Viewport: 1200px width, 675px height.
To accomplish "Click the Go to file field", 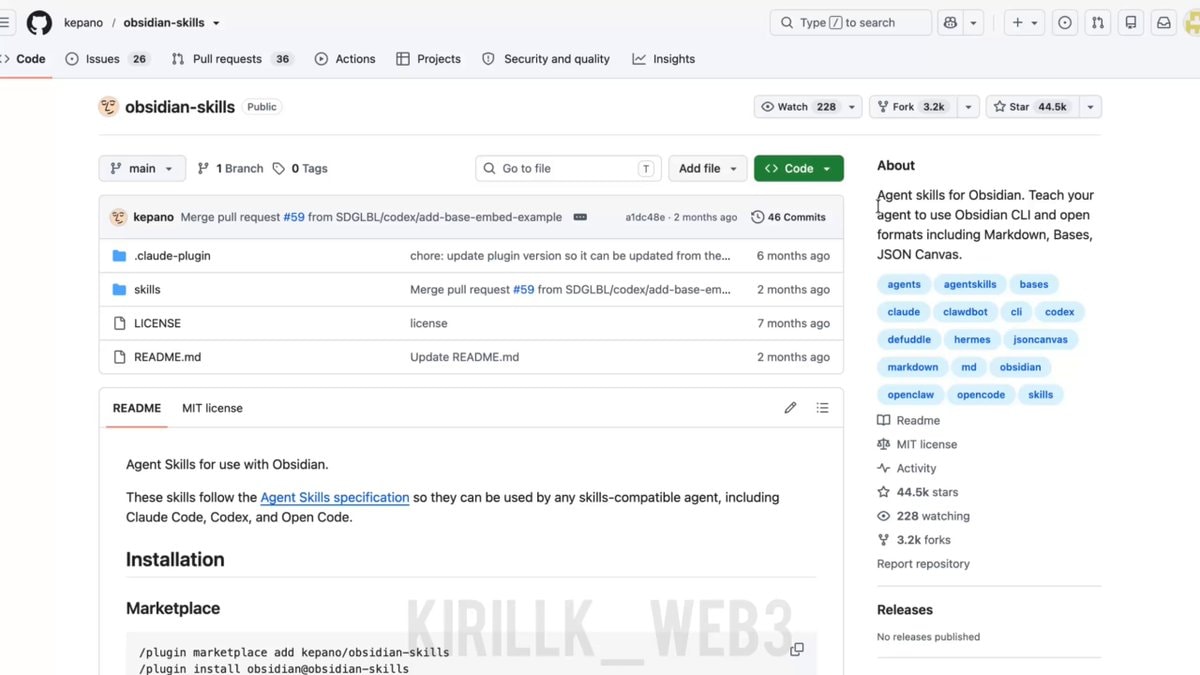I will (567, 169).
